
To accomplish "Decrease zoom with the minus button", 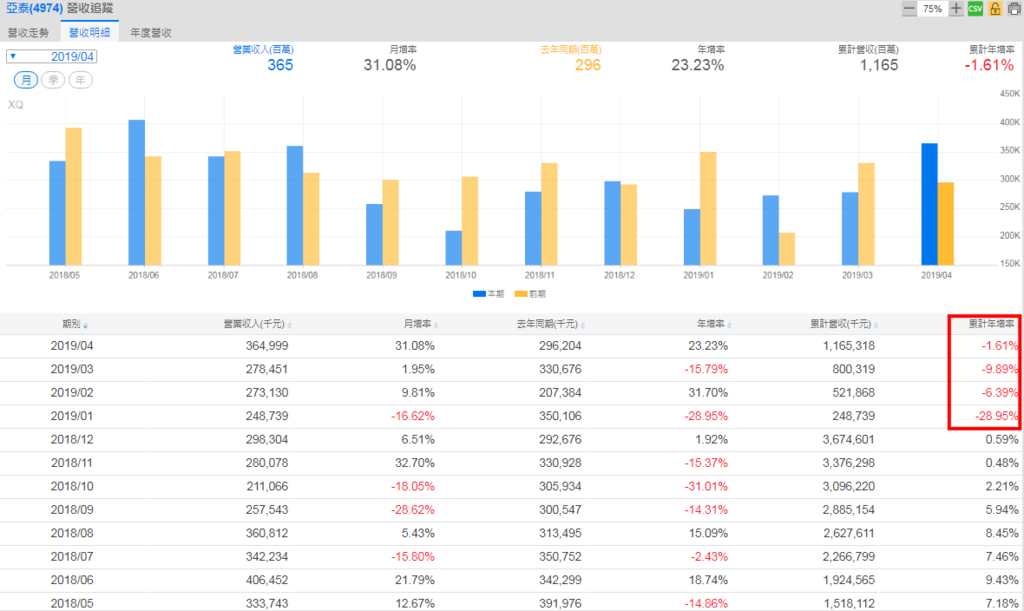I will tap(909, 8).
